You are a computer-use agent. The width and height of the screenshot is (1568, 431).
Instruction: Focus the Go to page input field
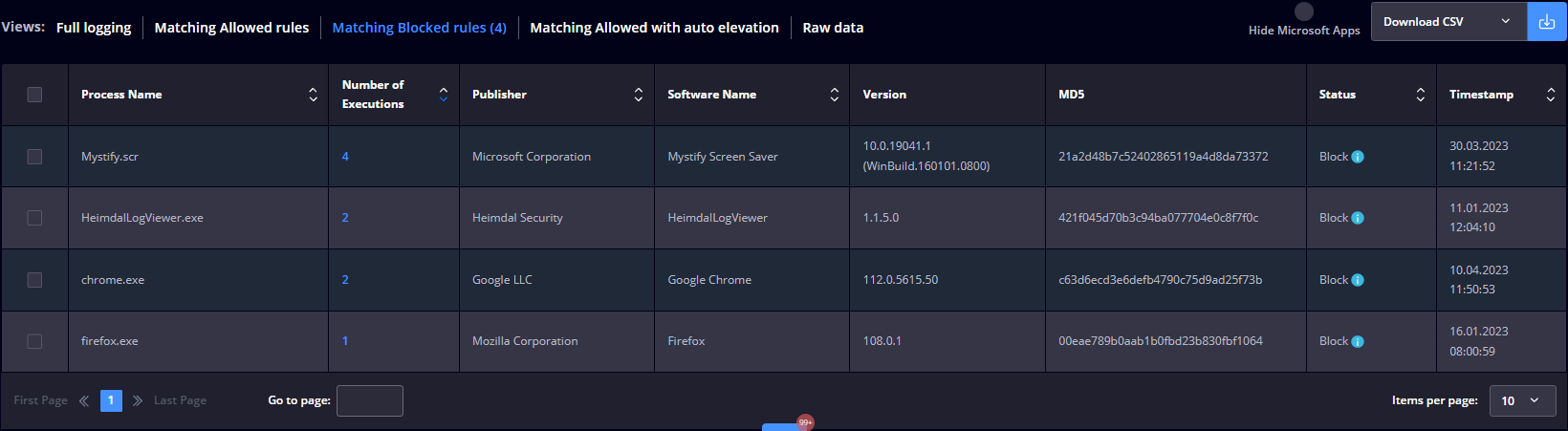[x=370, y=400]
